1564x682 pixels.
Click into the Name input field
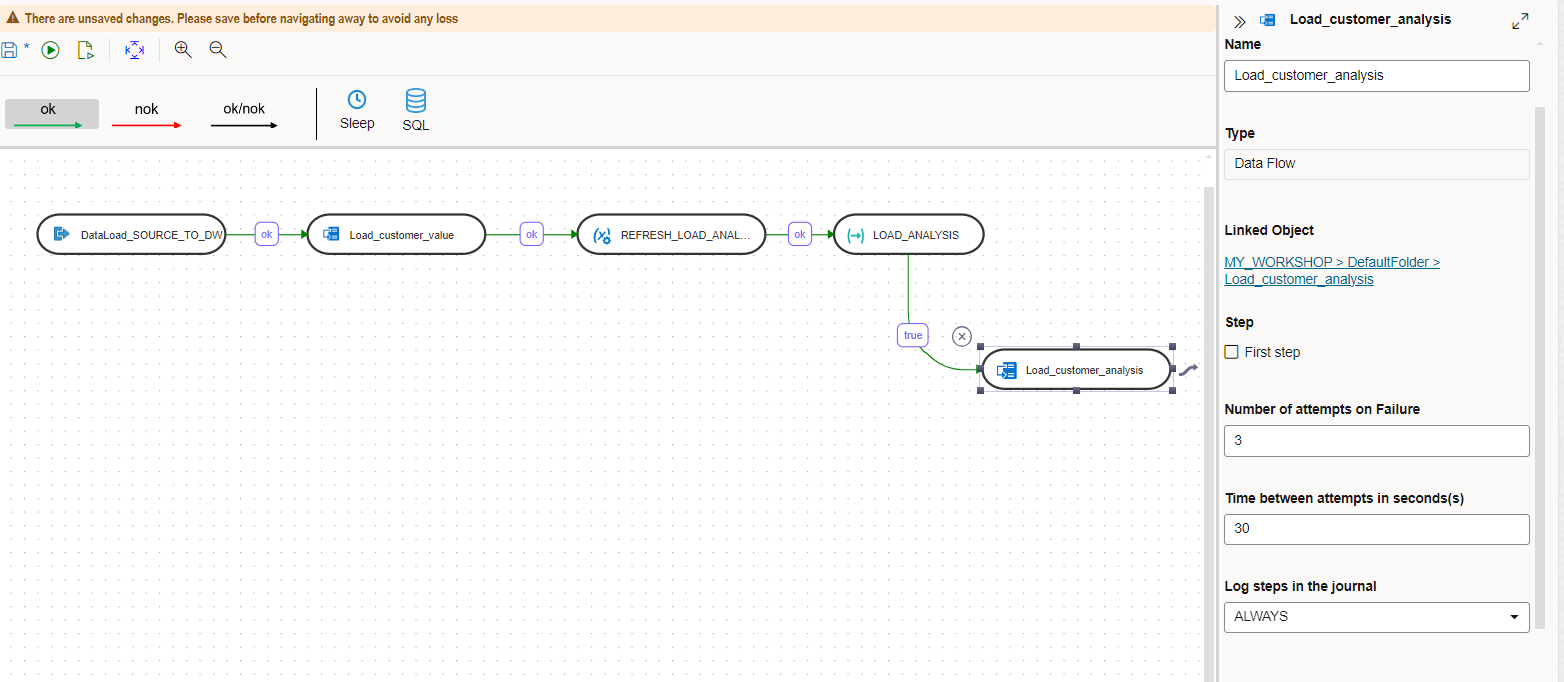coord(1377,75)
